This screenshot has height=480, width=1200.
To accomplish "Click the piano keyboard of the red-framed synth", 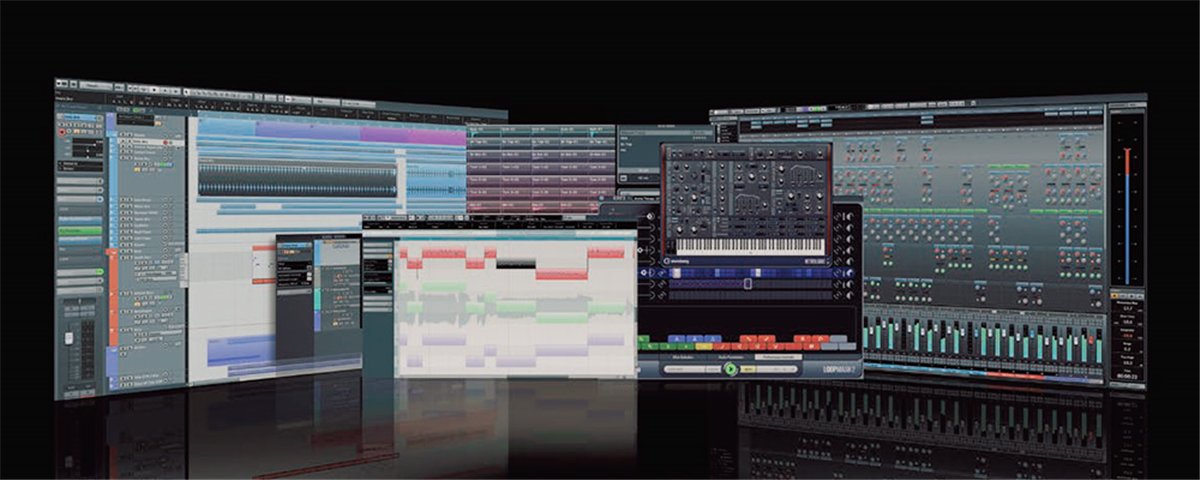I will click(752, 245).
